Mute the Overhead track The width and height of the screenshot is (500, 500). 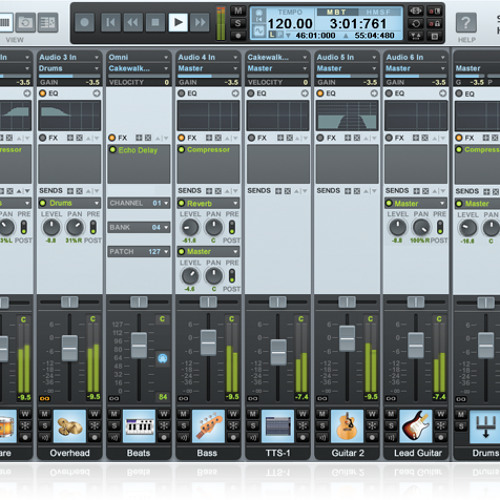tap(45, 414)
